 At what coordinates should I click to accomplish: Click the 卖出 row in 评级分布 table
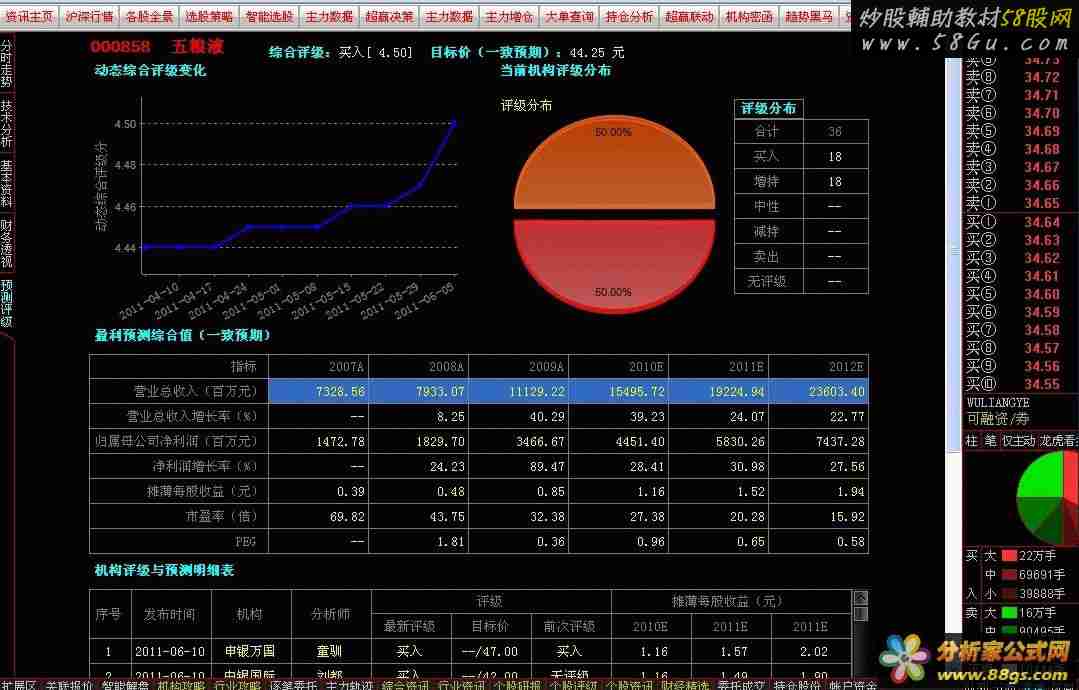click(x=802, y=257)
